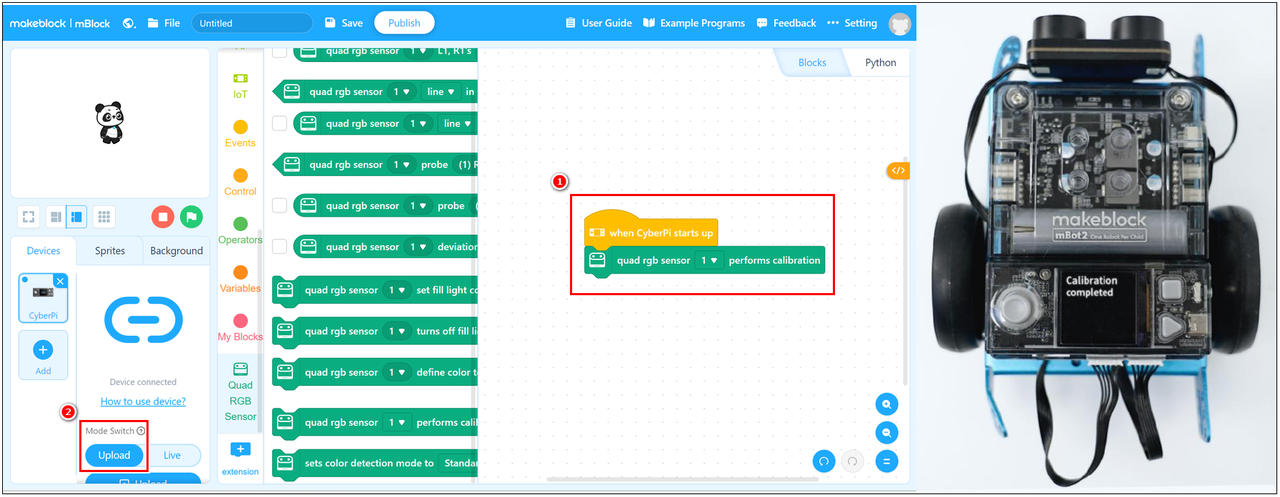Select the highlighted large stage layout icon
The width and height of the screenshot is (1280, 497).
(76, 216)
